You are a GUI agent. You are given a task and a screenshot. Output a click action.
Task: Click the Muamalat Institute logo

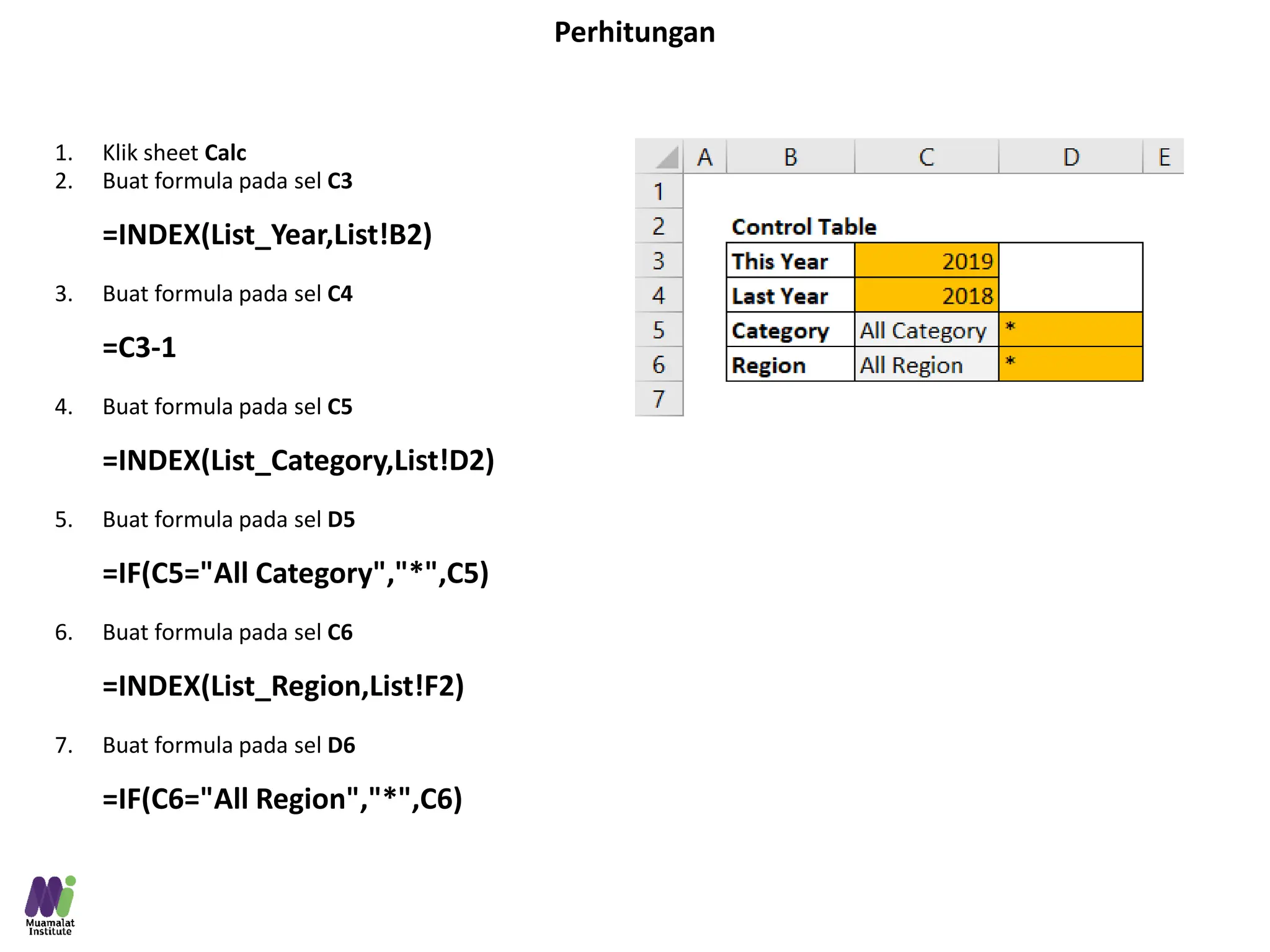click(x=50, y=905)
